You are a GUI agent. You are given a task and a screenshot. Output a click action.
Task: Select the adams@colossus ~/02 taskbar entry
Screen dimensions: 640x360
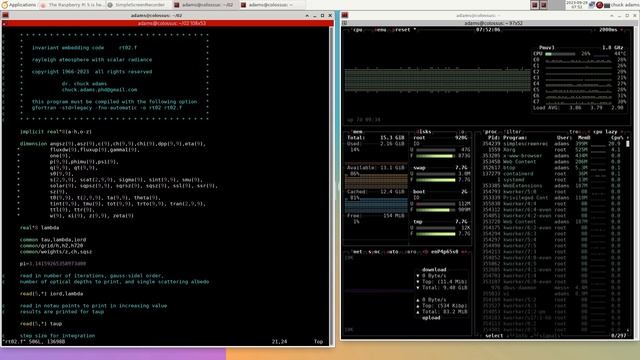click(204, 5)
